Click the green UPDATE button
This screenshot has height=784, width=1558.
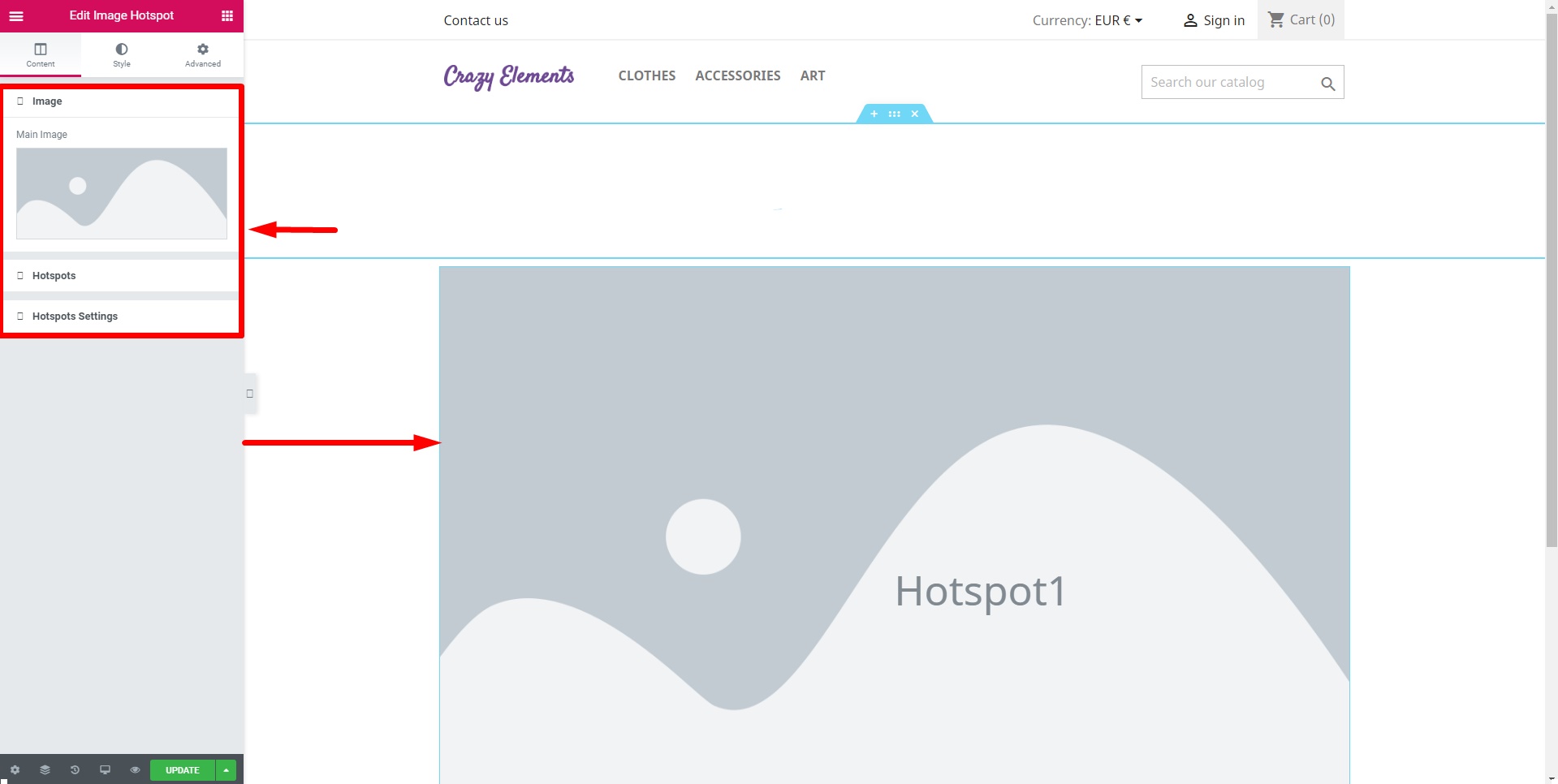click(183, 770)
